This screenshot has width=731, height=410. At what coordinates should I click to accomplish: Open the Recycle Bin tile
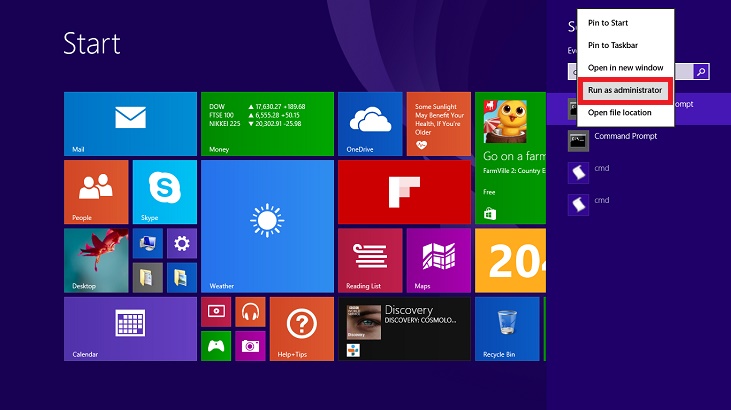[x=507, y=328]
